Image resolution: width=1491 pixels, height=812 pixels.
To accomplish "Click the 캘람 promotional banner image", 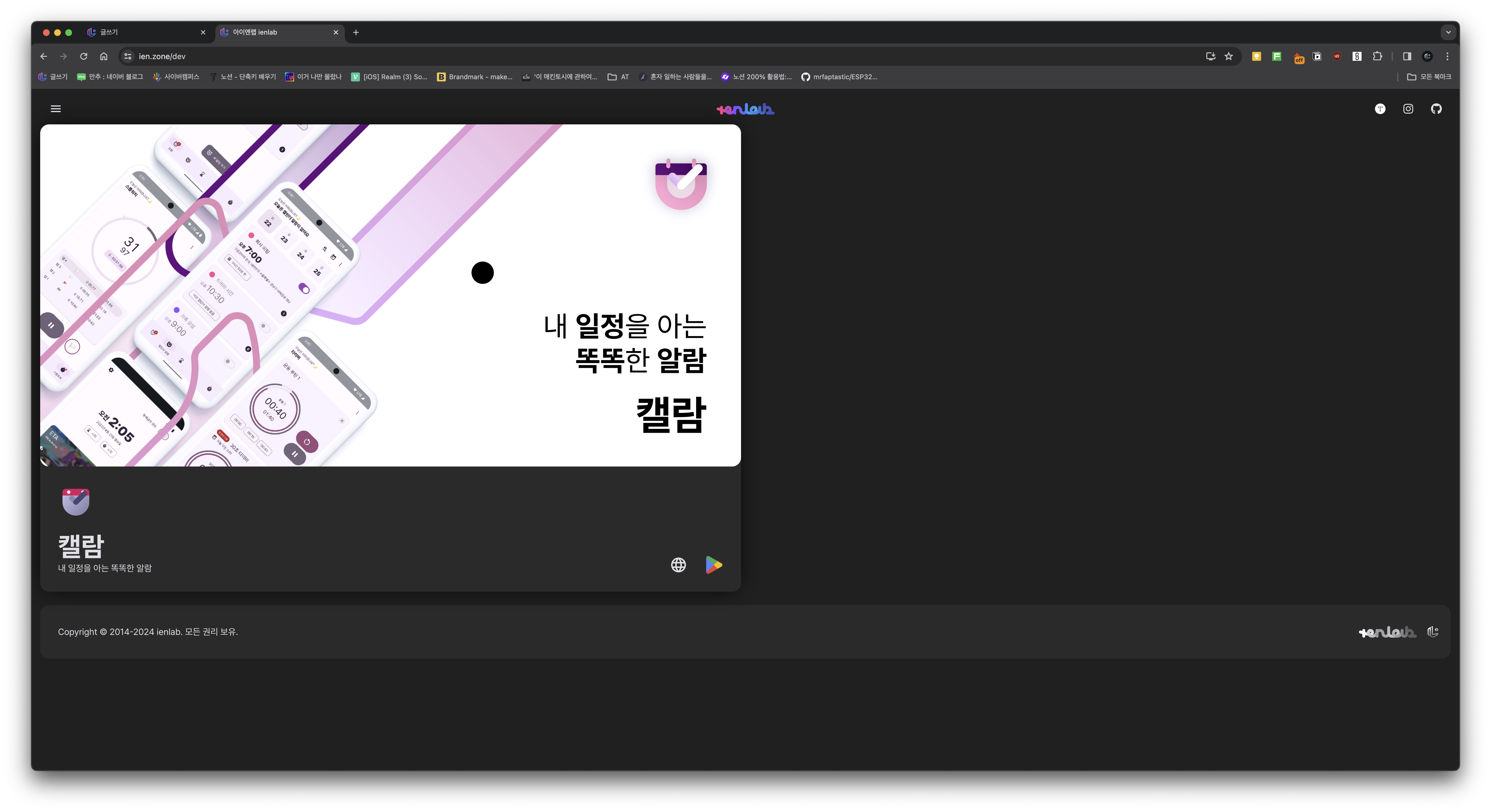I will click(390, 295).
